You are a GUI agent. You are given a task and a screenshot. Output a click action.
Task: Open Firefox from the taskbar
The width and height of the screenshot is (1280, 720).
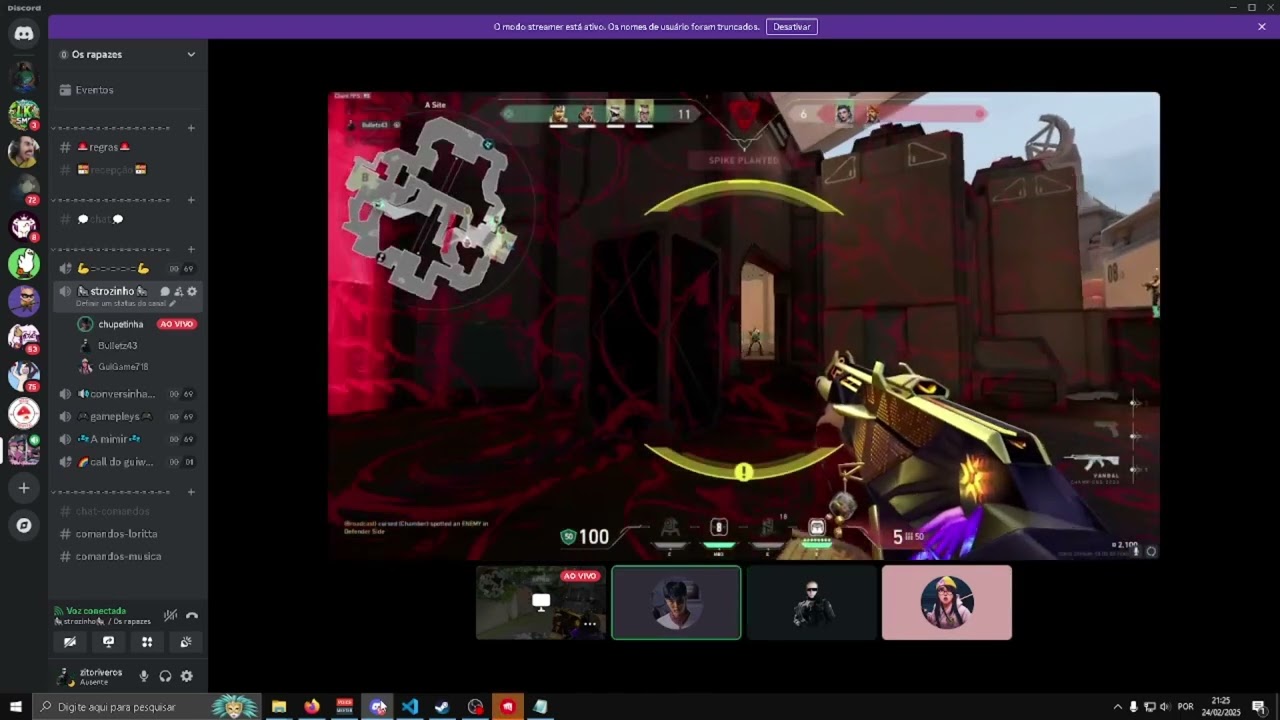click(312, 707)
